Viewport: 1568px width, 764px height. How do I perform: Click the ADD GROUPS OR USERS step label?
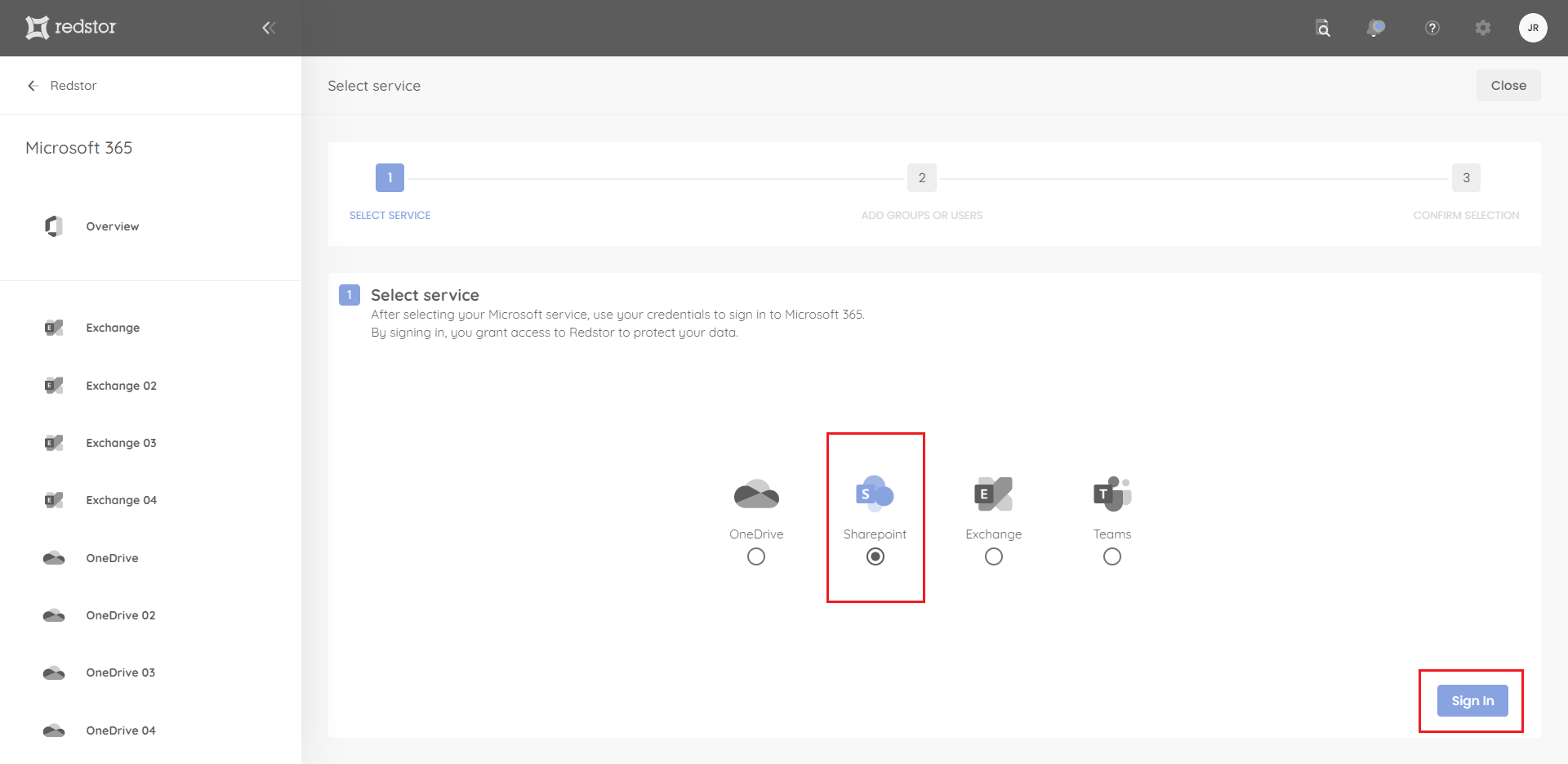[922, 216]
